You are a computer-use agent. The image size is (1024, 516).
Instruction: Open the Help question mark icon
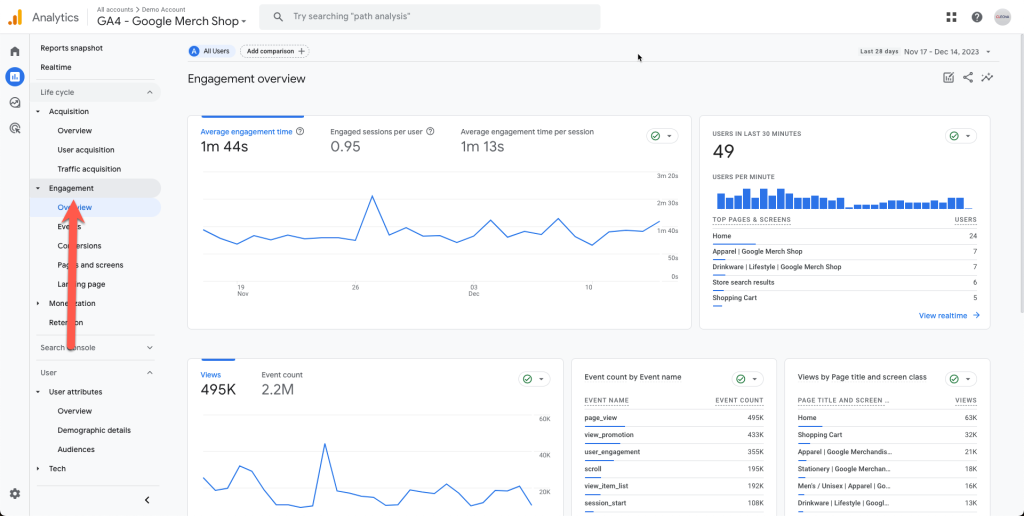tap(976, 17)
